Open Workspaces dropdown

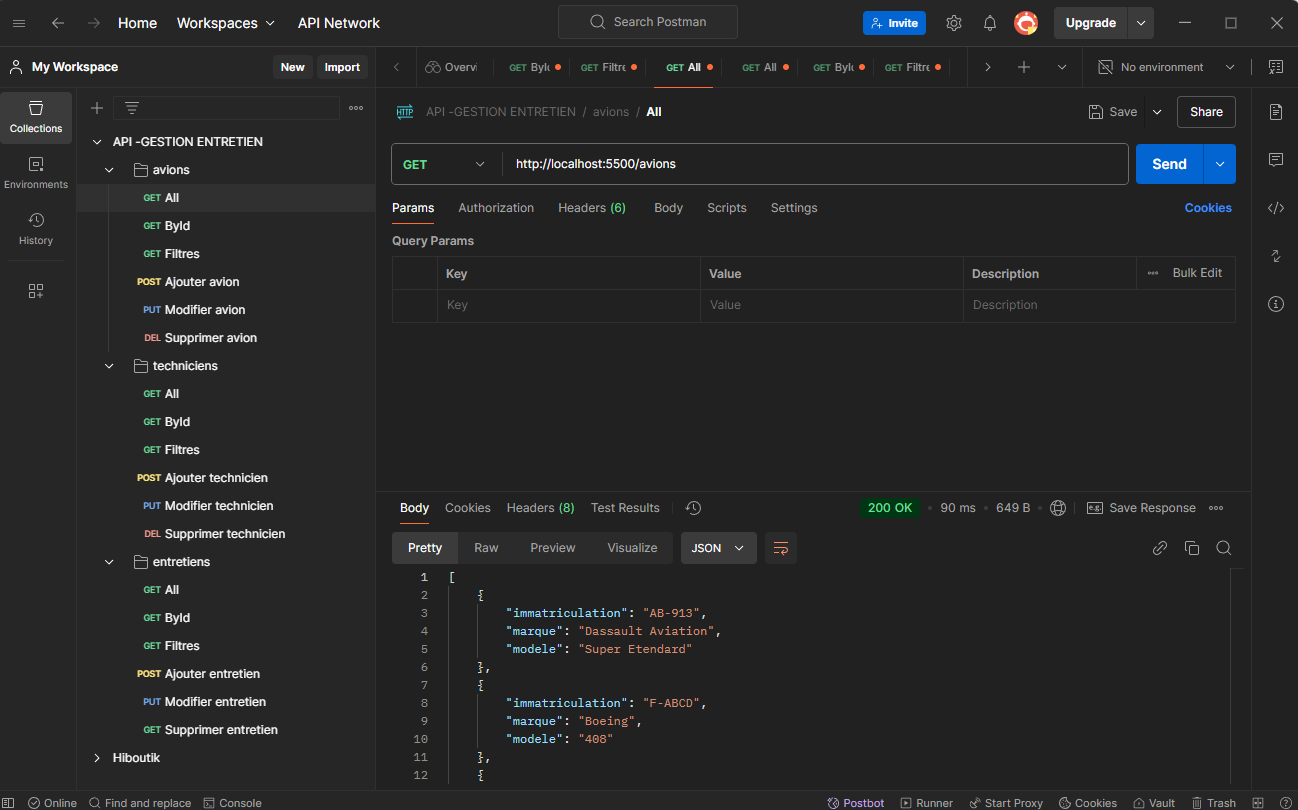pyautogui.click(x=225, y=23)
